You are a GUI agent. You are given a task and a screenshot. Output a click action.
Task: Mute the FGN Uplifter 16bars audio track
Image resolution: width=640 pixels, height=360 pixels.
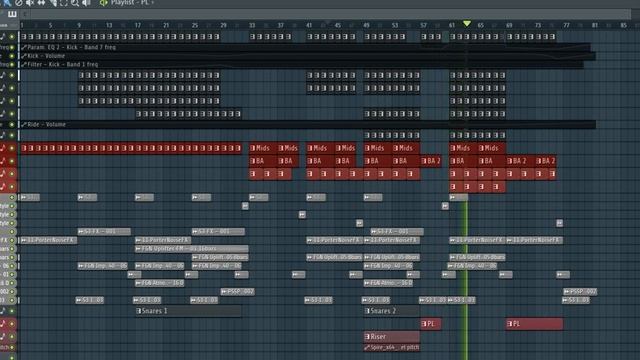[12, 249]
